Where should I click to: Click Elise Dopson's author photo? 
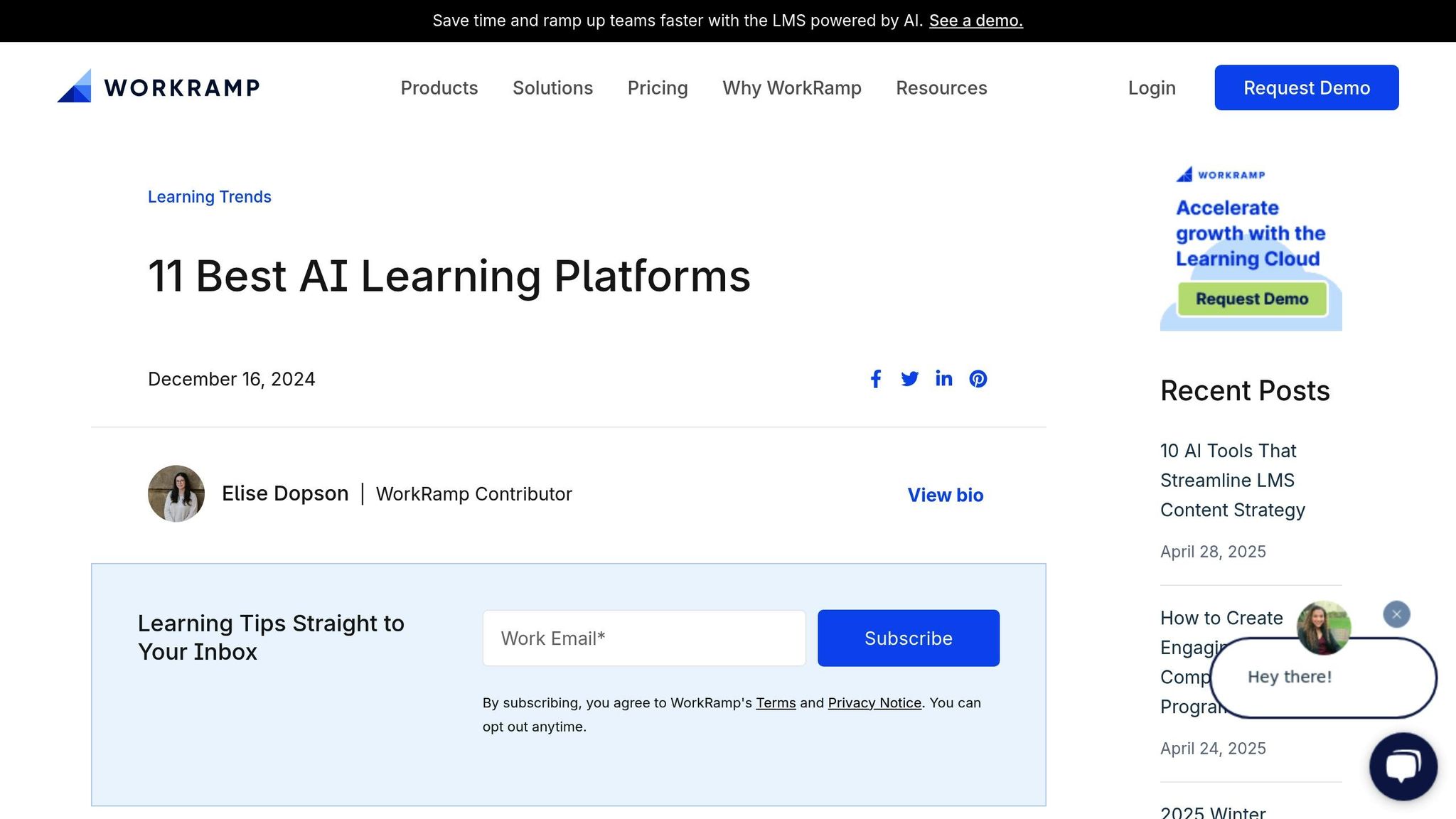coord(176,493)
